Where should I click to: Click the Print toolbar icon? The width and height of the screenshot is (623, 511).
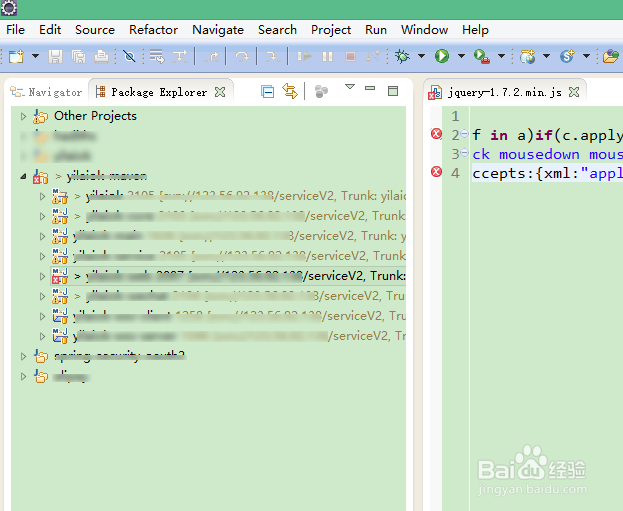101,56
